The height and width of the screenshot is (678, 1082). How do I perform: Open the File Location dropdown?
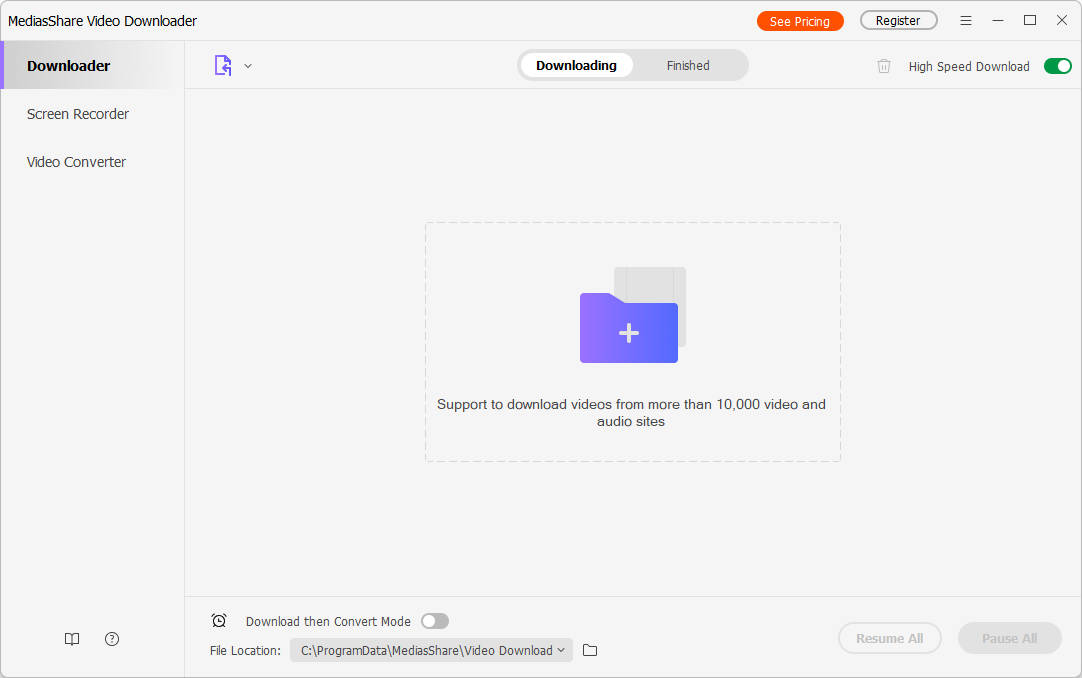(430, 650)
